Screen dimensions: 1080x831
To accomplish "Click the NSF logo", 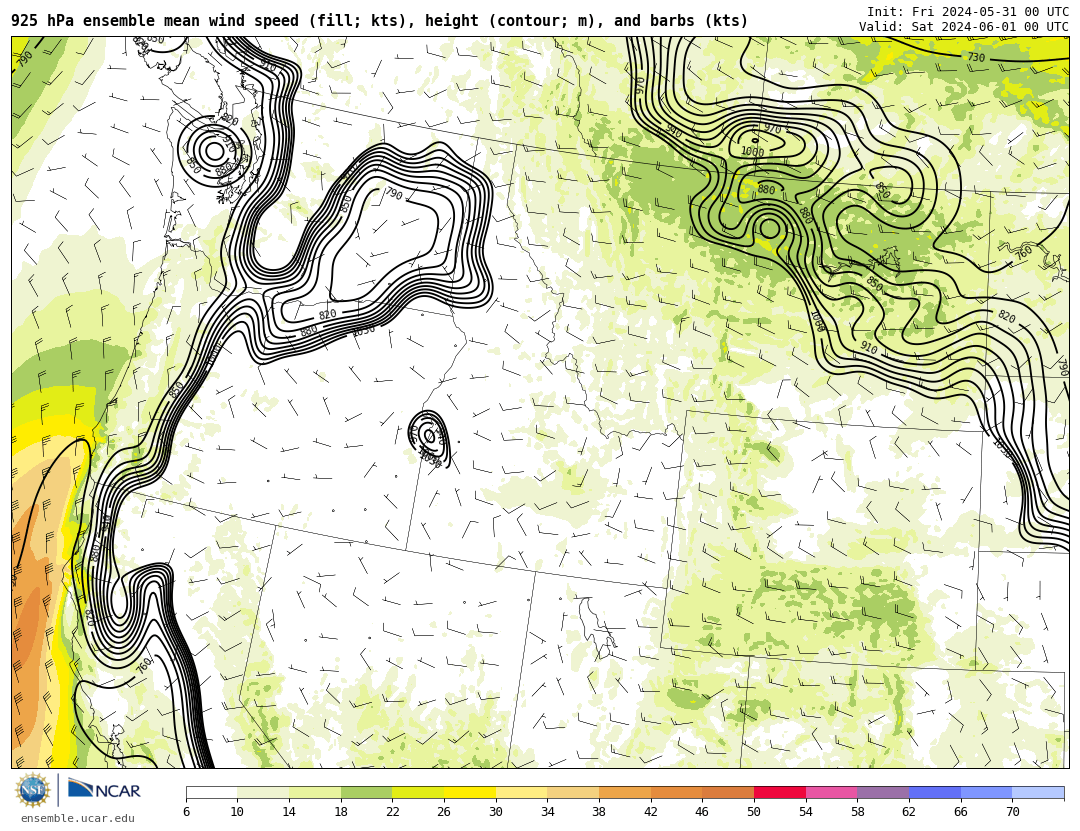I will [x=33, y=790].
